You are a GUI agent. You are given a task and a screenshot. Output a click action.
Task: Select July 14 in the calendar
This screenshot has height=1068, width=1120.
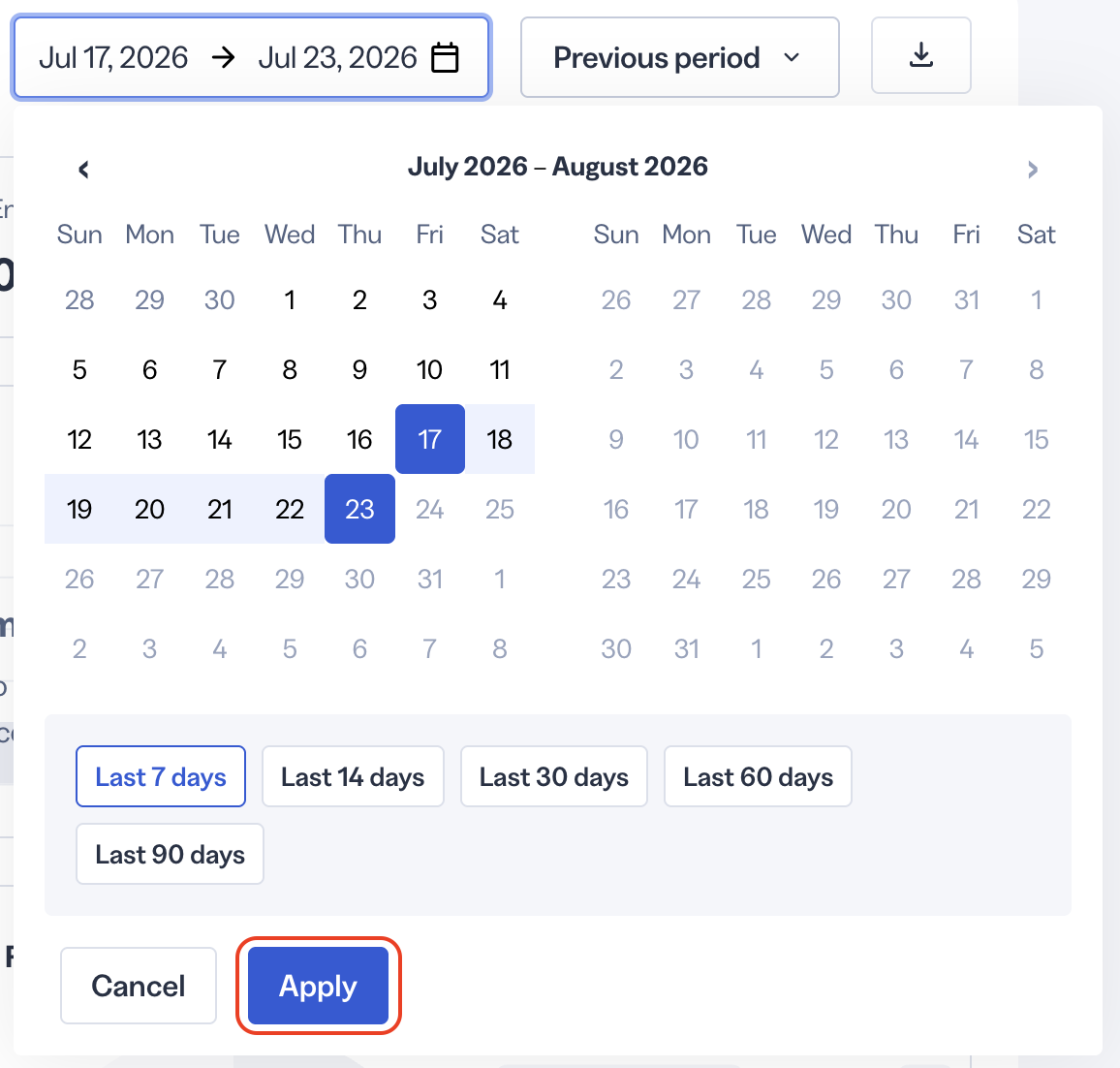(219, 439)
